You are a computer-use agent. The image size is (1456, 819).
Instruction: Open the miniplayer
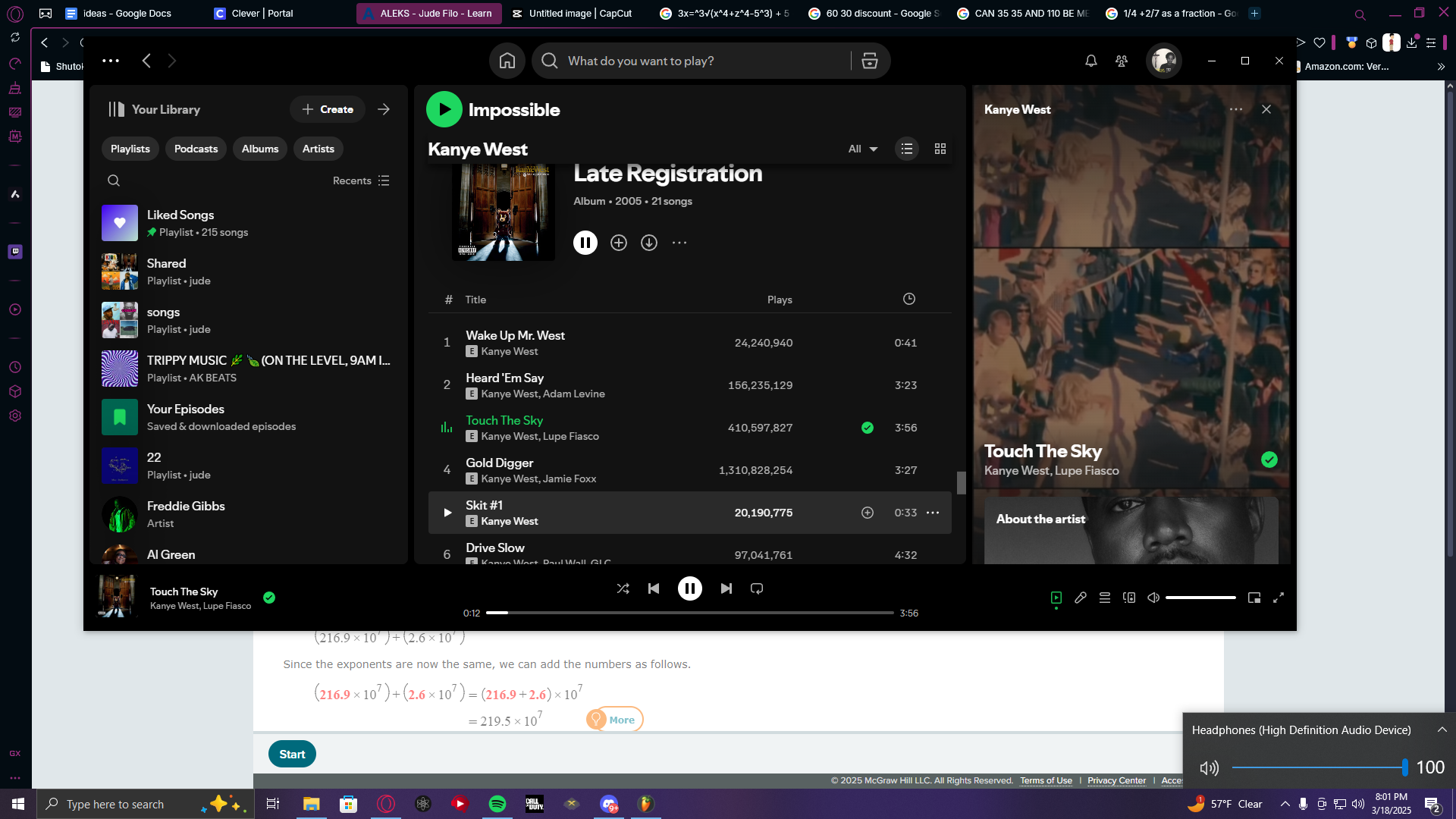1254,598
